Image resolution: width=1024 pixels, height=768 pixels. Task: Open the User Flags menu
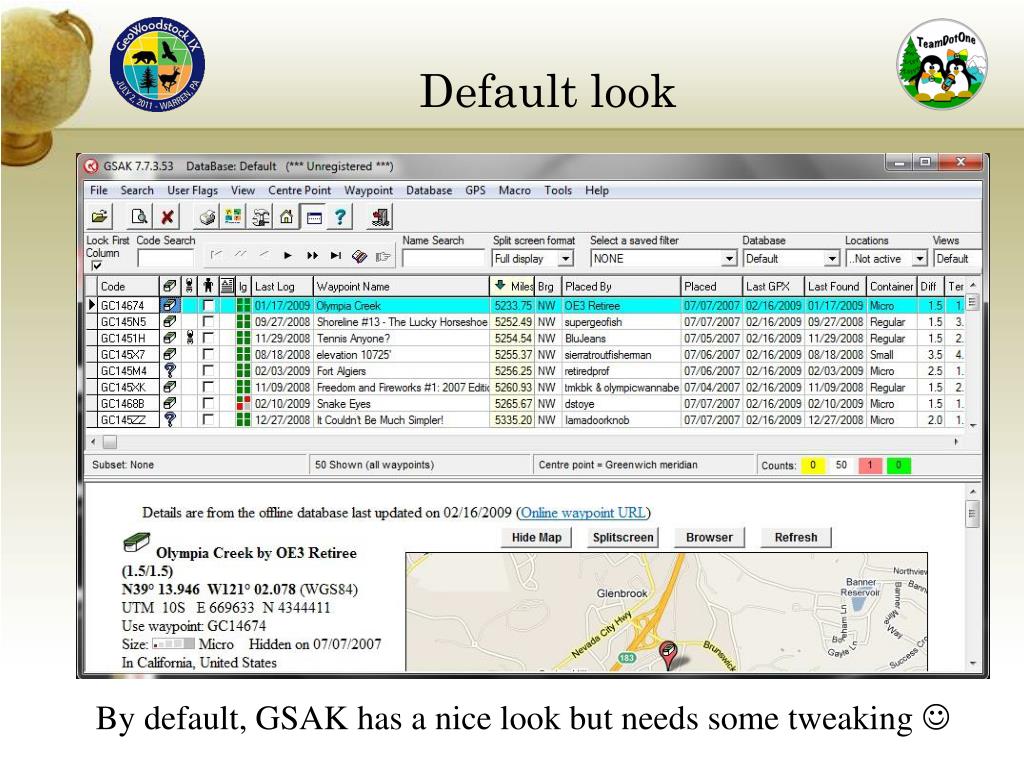click(192, 190)
